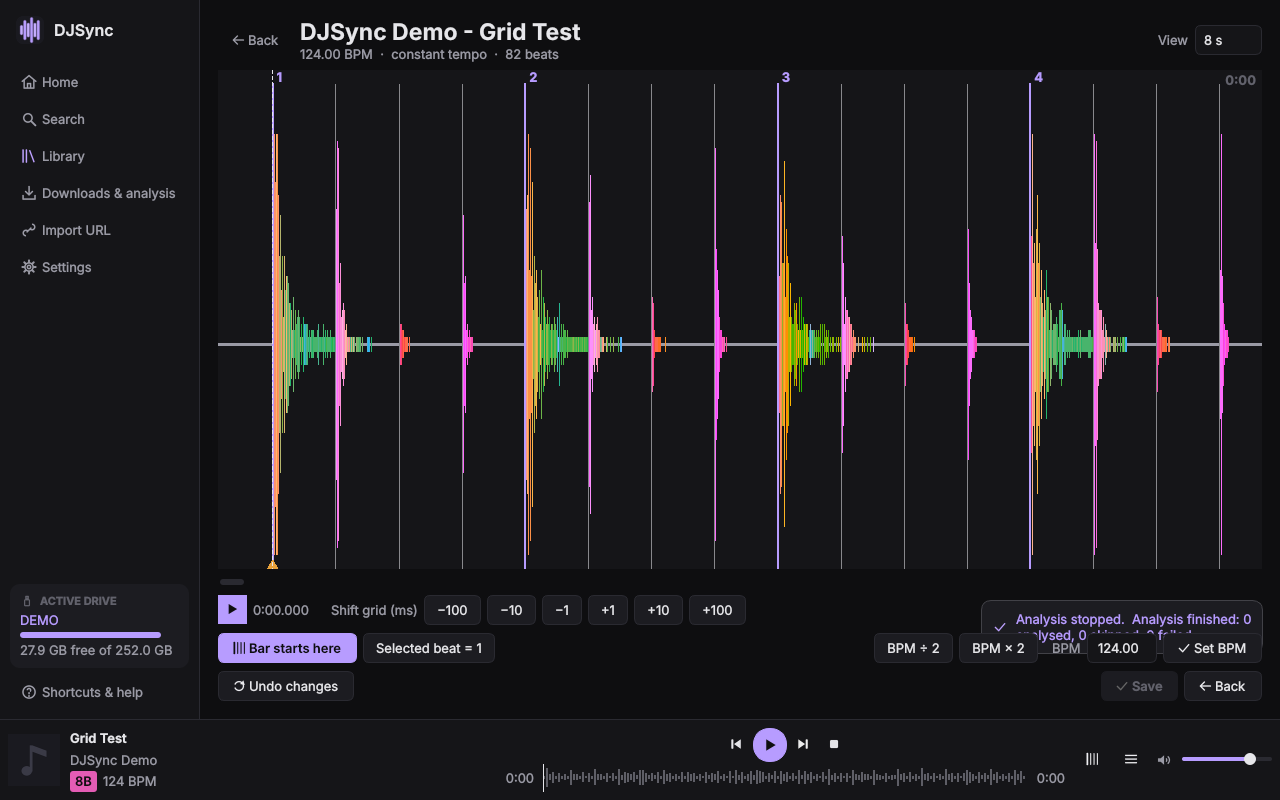Screen dimensions: 1280x800
Task: Stop playback with the square button
Action: click(x=834, y=744)
